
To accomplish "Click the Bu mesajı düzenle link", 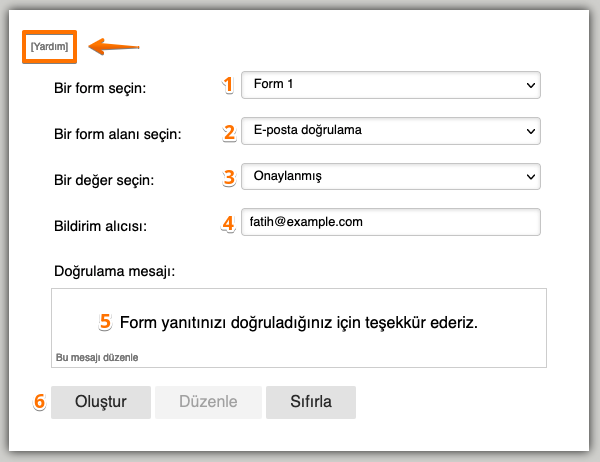I will [97, 357].
